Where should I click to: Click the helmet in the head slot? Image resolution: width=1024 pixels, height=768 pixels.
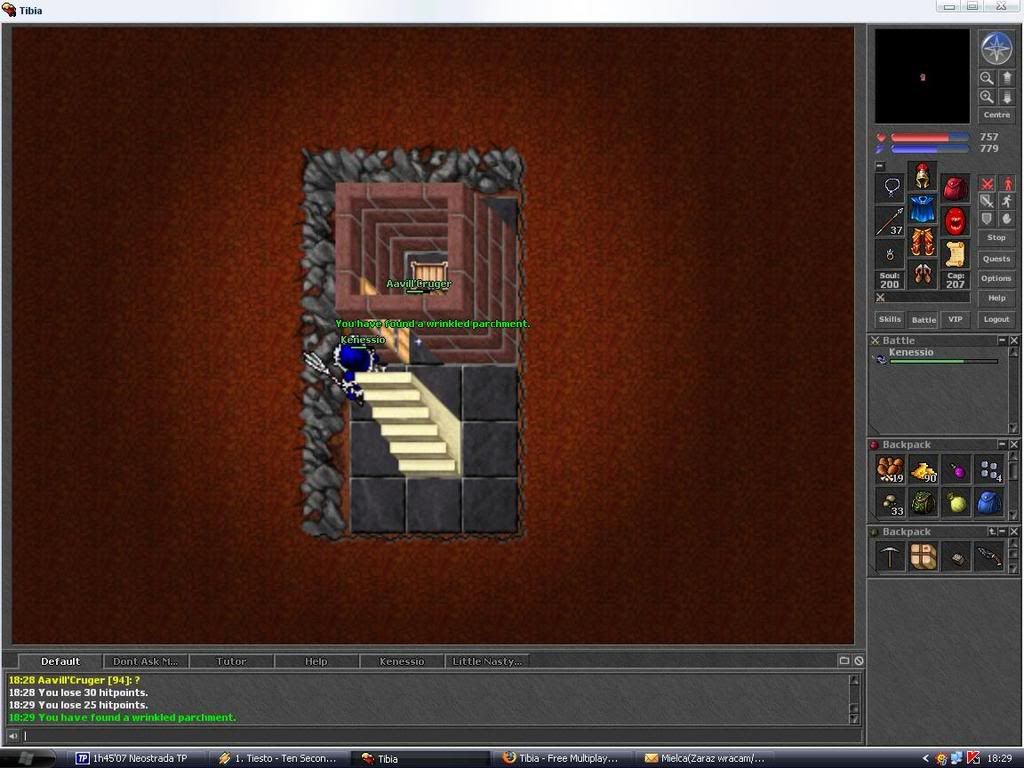[922, 176]
